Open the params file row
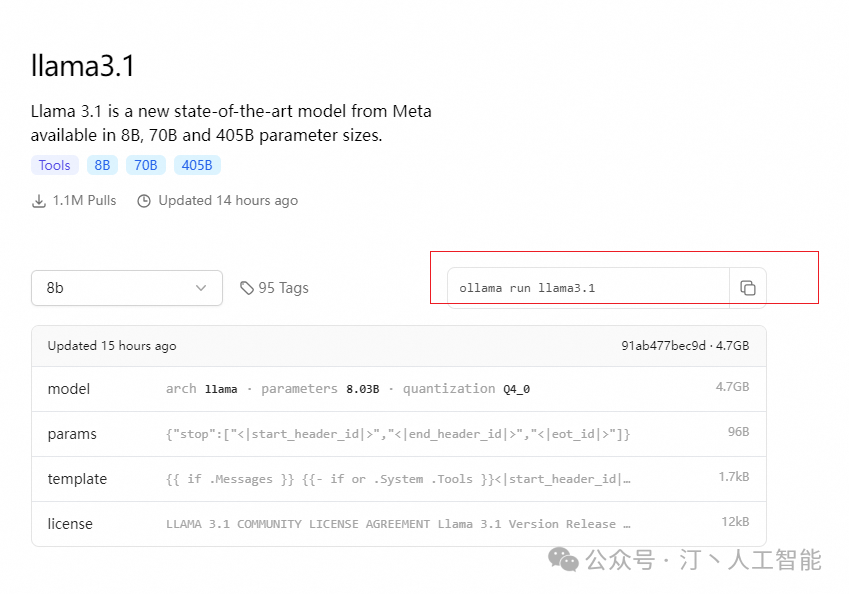849x594 pixels. tap(398, 434)
